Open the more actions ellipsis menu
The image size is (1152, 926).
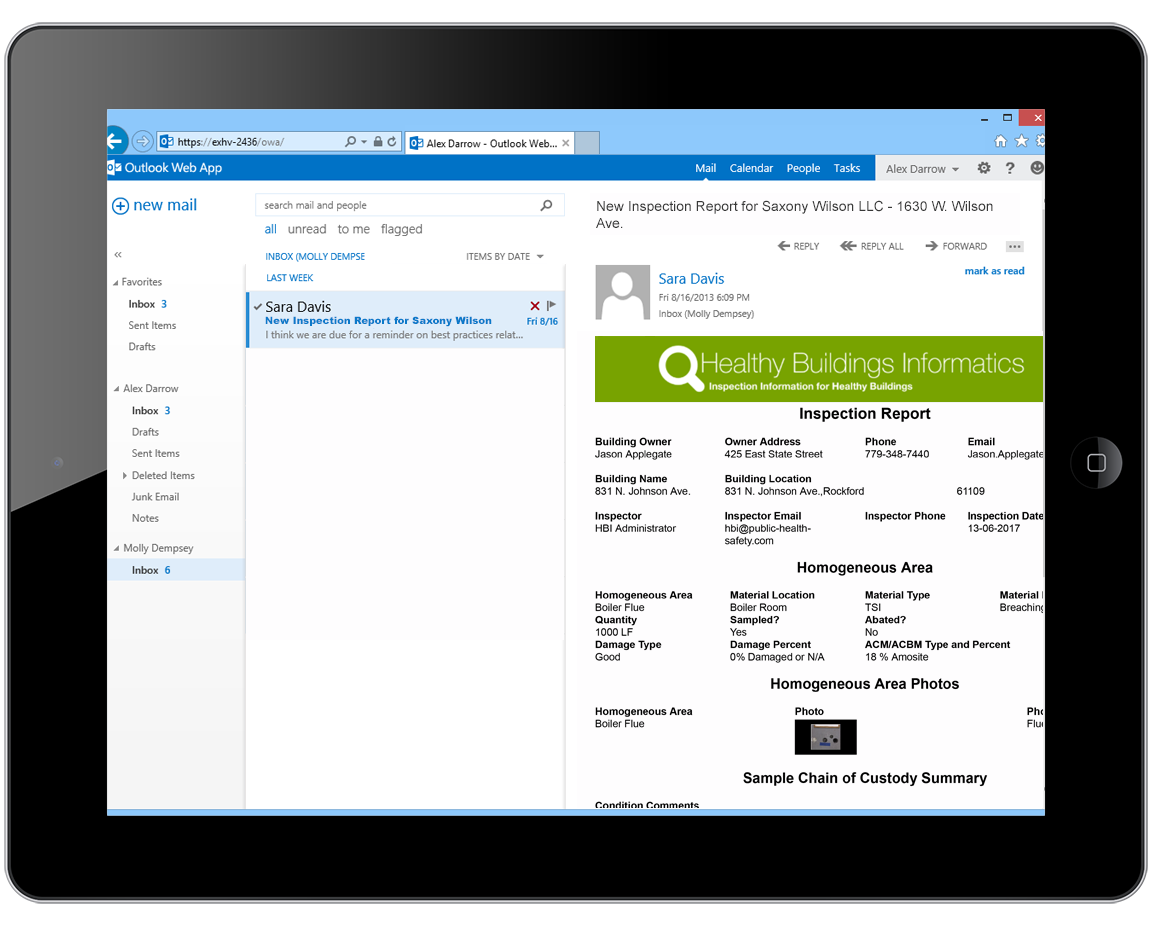click(1015, 247)
